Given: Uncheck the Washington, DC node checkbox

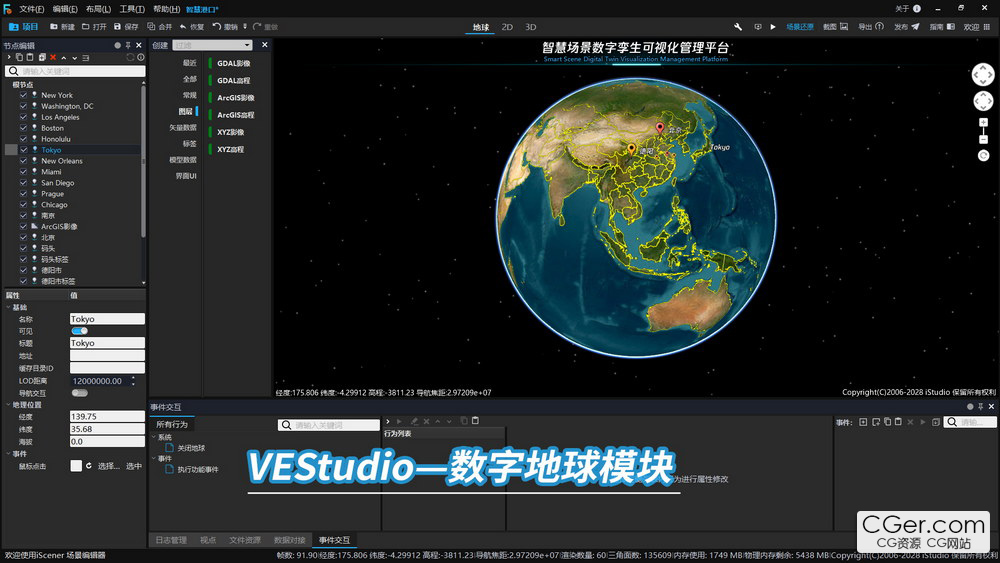Looking at the screenshot, I should [x=24, y=106].
